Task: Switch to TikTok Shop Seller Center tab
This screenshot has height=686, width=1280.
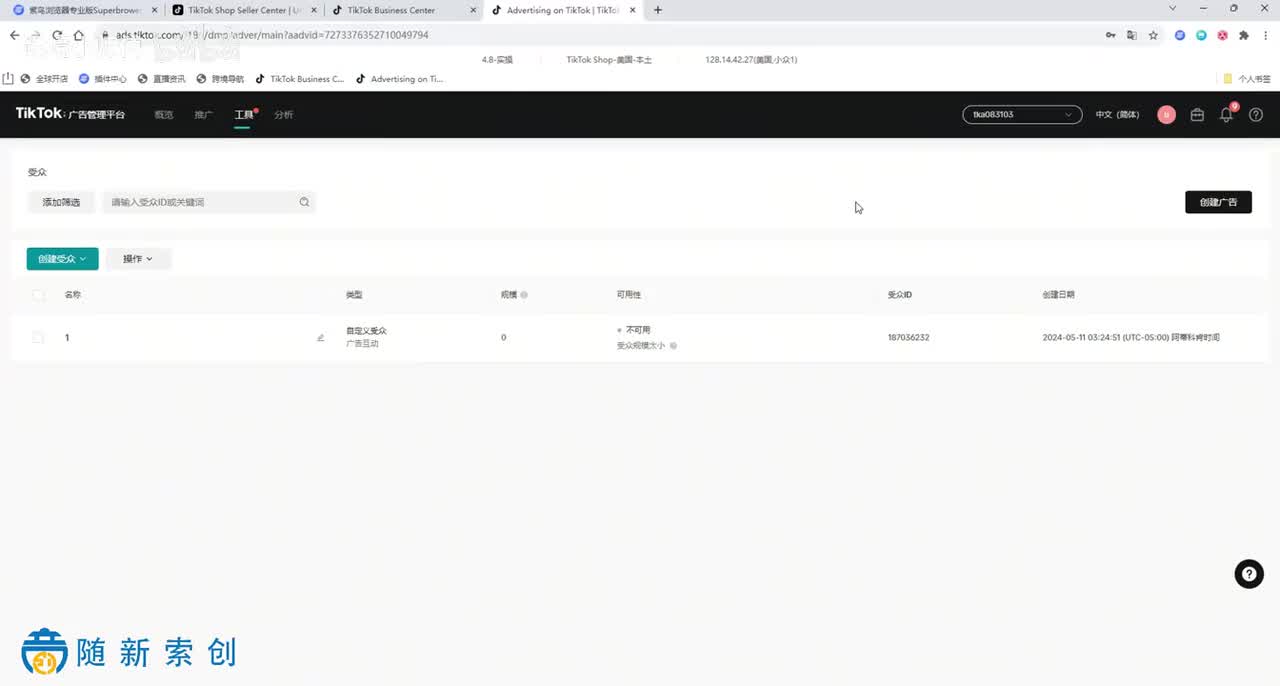Action: (x=244, y=10)
